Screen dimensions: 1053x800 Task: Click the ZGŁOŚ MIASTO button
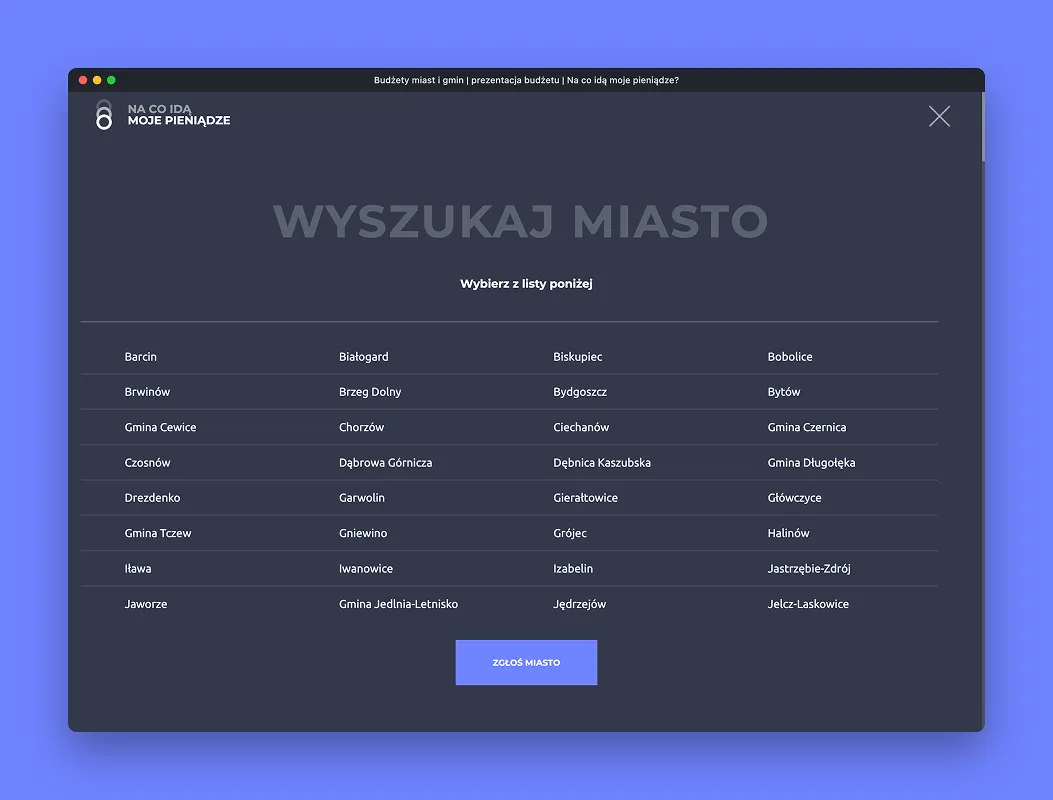tap(526, 662)
